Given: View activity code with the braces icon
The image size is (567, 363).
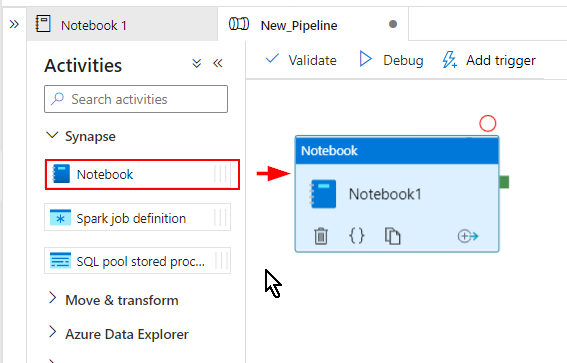Looking at the screenshot, I should (x=357, y=236).
